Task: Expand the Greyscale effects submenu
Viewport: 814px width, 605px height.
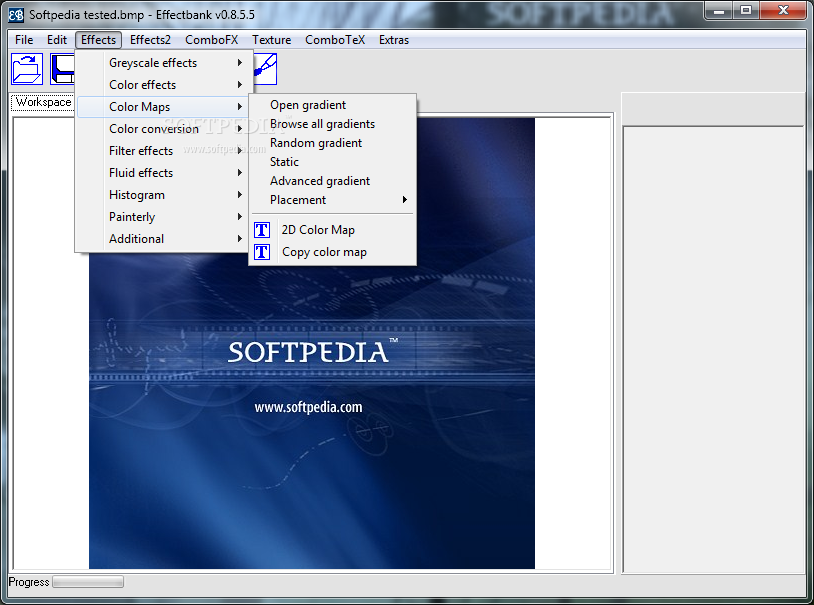Action: (x=162, y=63)
